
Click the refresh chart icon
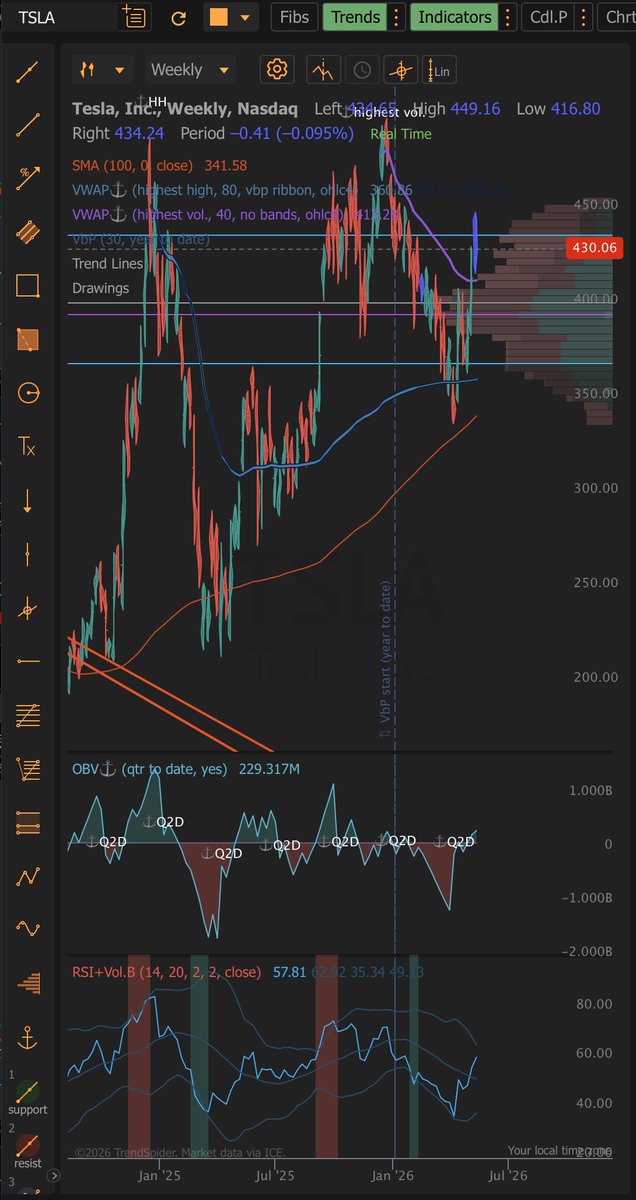point(179,17)
